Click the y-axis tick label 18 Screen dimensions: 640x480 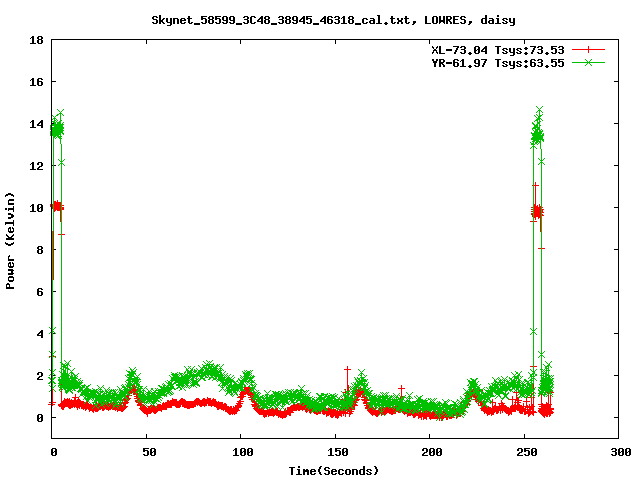point(36,40)
